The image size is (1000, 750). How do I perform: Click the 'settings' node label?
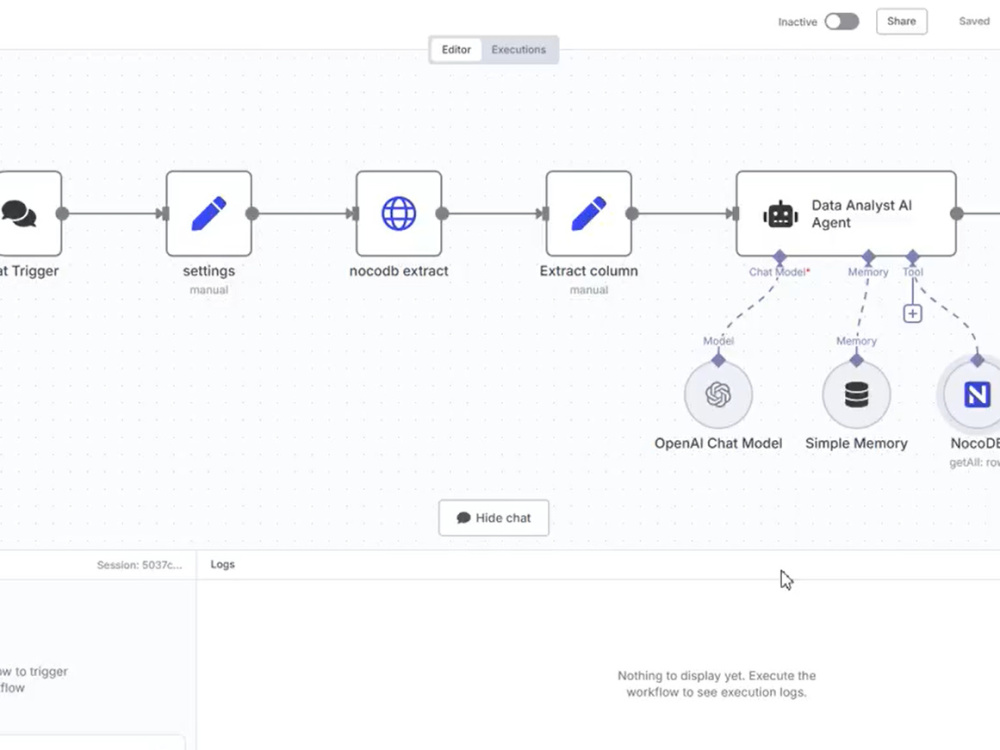pos(209,271)
